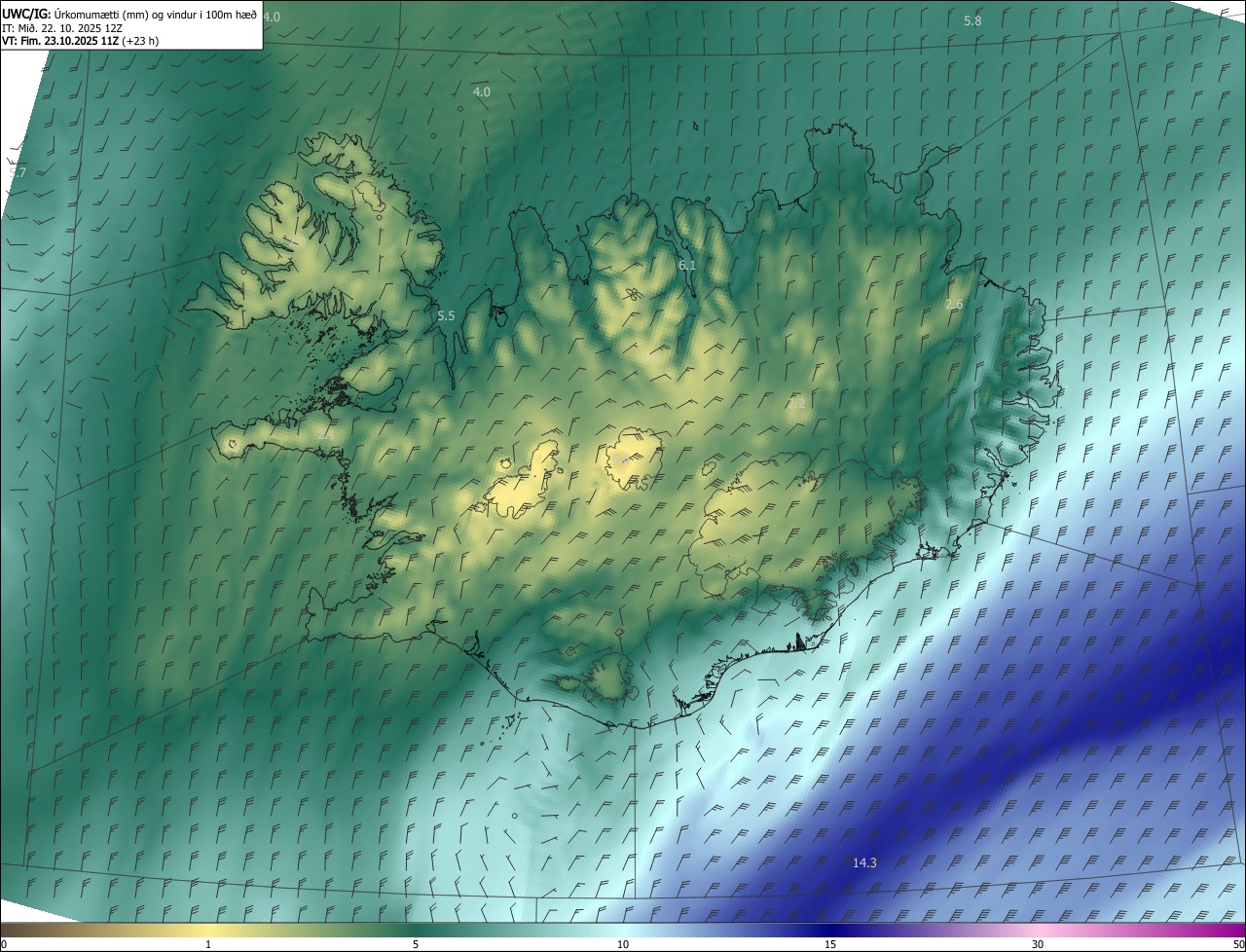Select the IT: Mið. 22. 10. 2025 12Z line

click(x=62, y=27)
